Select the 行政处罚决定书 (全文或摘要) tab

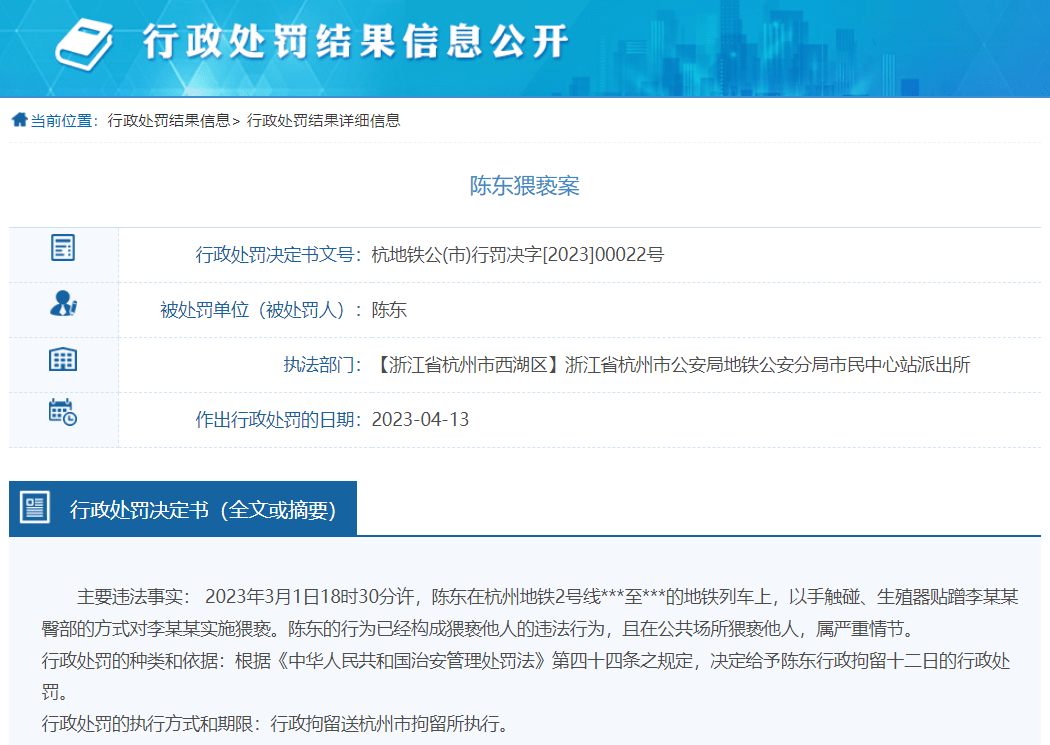(183, 509)
